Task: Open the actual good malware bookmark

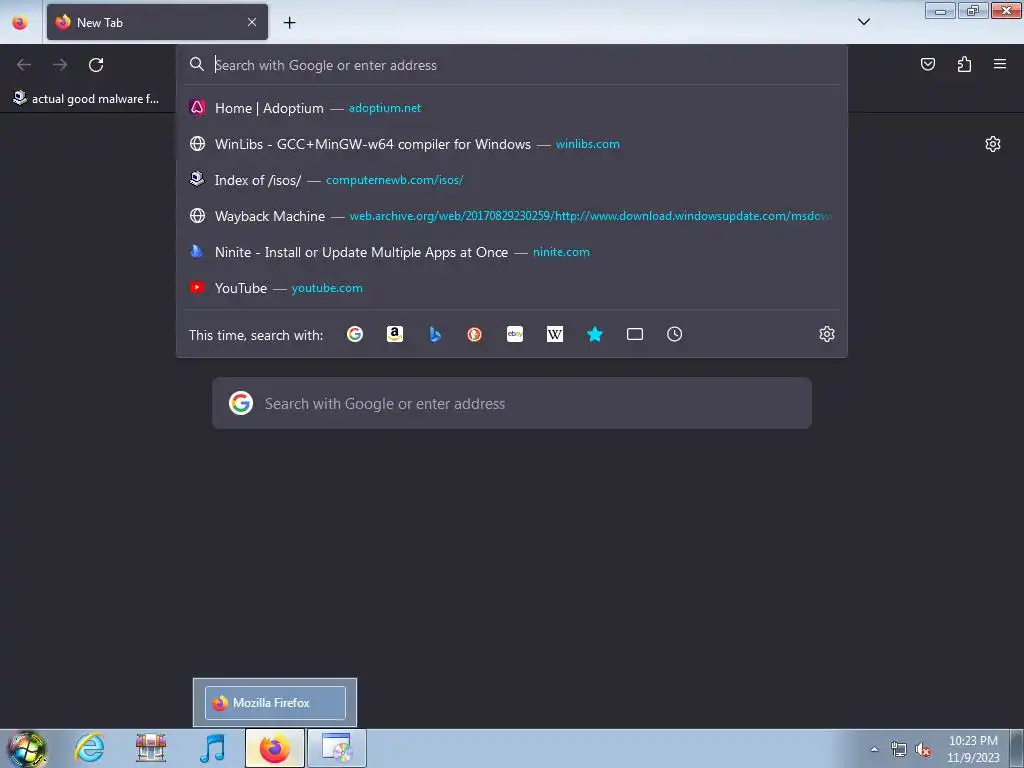Action: click(x=86, y=99)
